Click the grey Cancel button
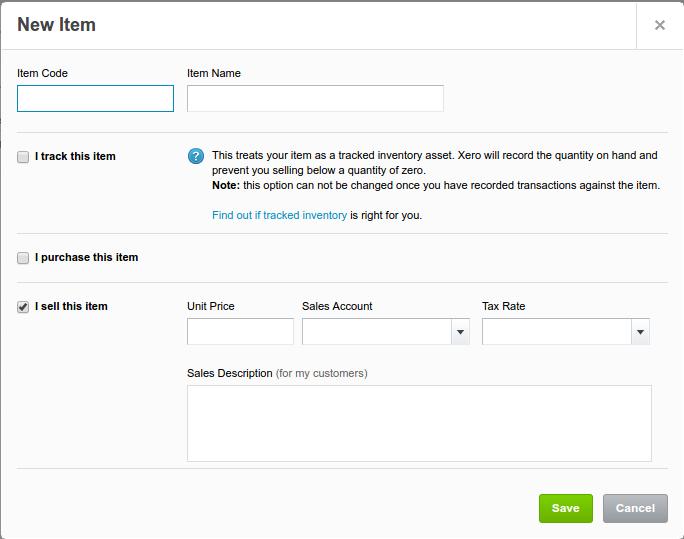The image size is (684, 539). pos(635,508)
